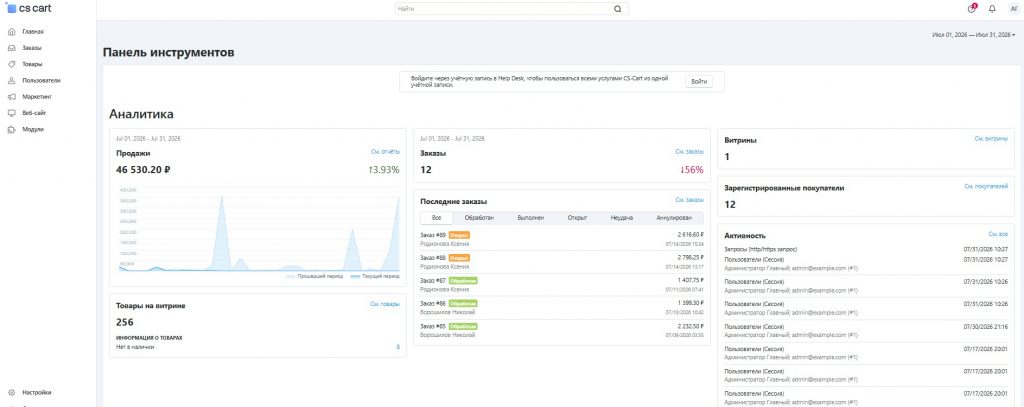1024x407 pixels.
Task: Open Заказ #88
Action: point(433,257)
